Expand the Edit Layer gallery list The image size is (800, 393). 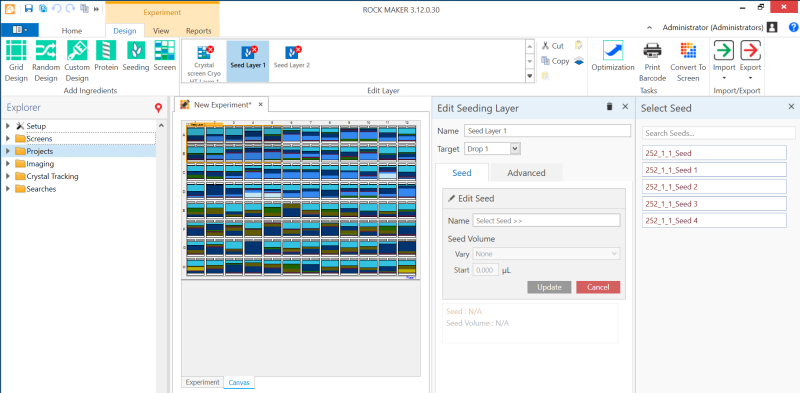click(530, 77)
